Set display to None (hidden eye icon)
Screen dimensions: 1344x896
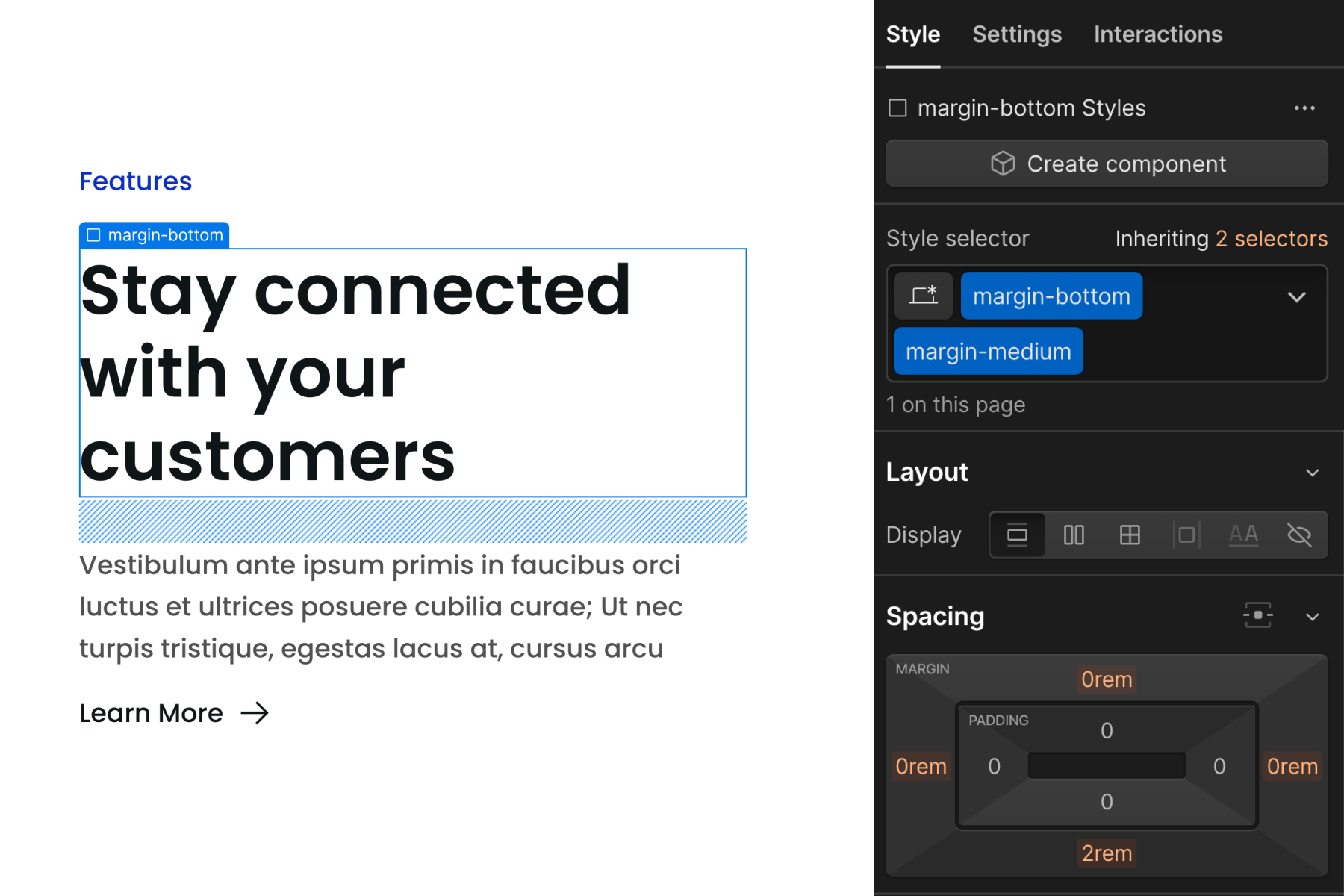(x=1299, y=535)
